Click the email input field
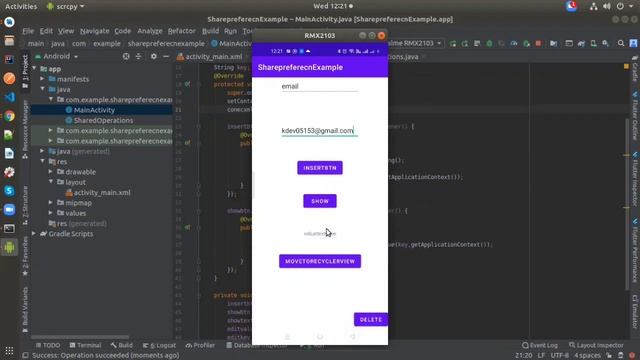Viewport: 640px width, 360px height. [320, 87]
